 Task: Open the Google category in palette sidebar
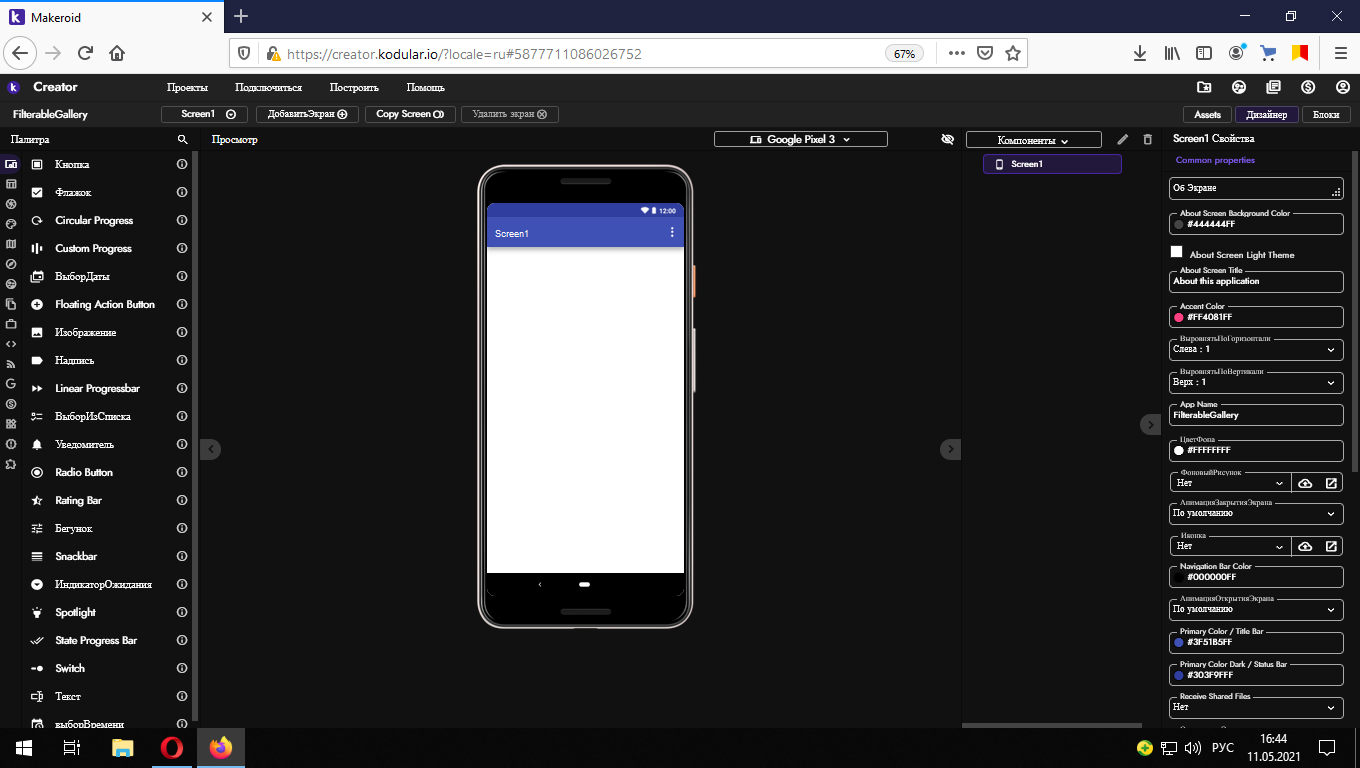pos(11,384)
